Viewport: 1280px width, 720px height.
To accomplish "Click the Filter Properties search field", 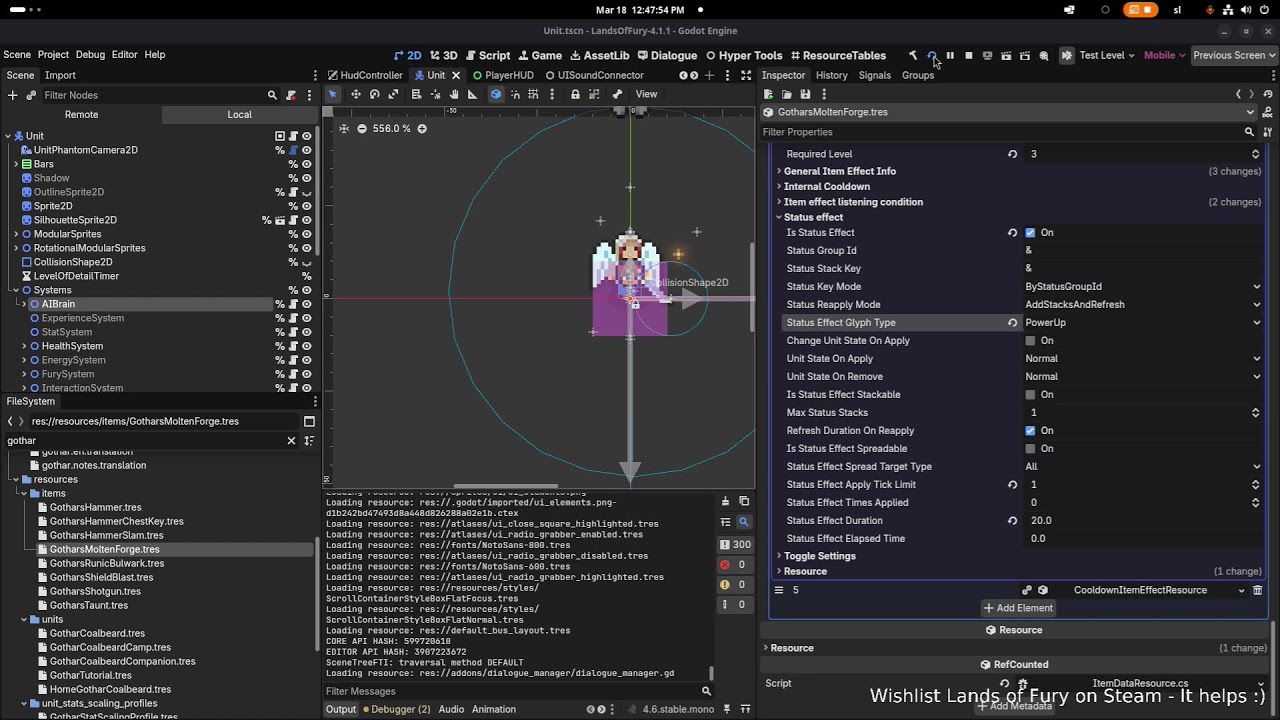I will tap(1001, 132).
